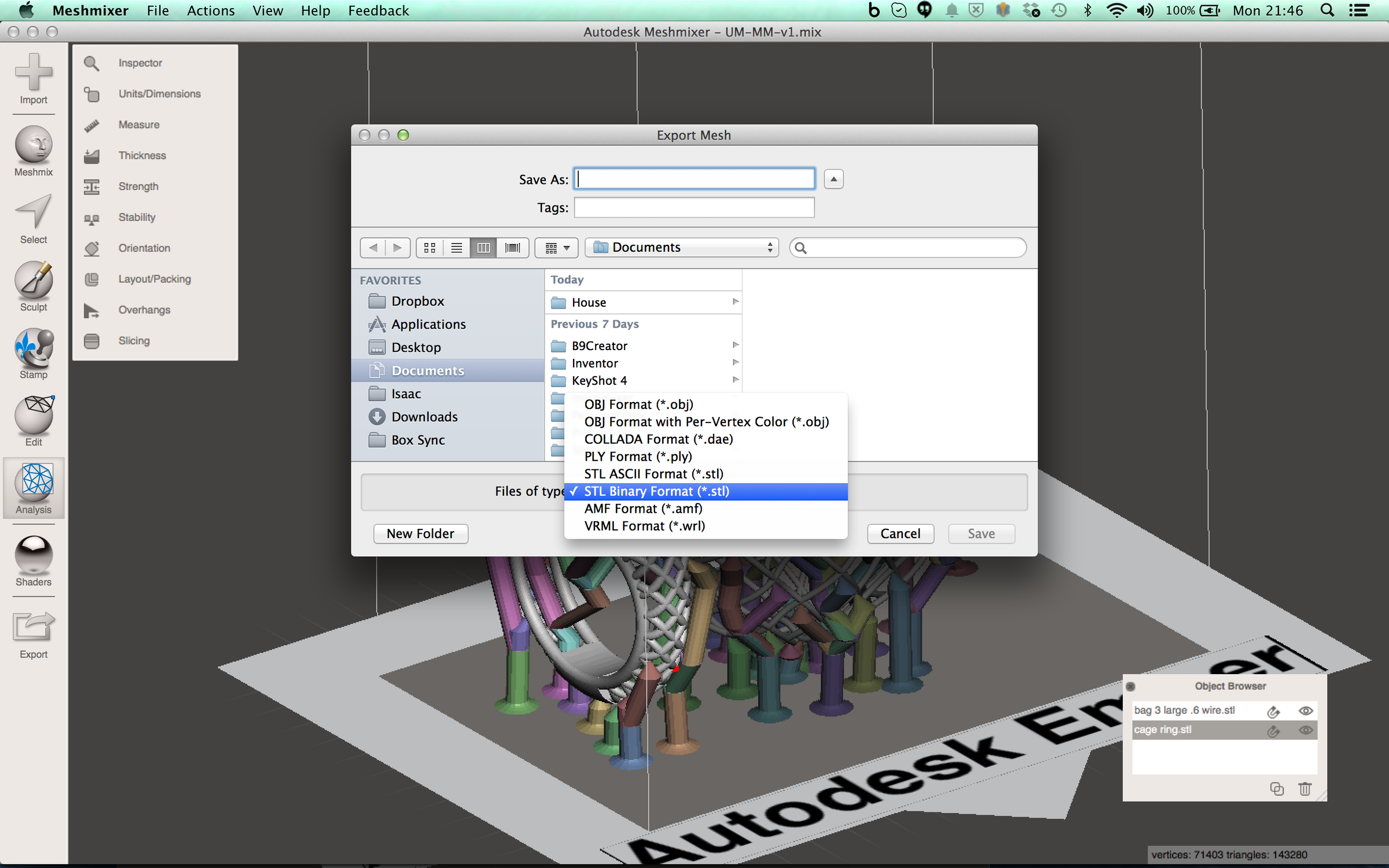The height and width of the screenshot is (868, 1389).
Task: Open the Thickness analysis tool
Action: 142,155
